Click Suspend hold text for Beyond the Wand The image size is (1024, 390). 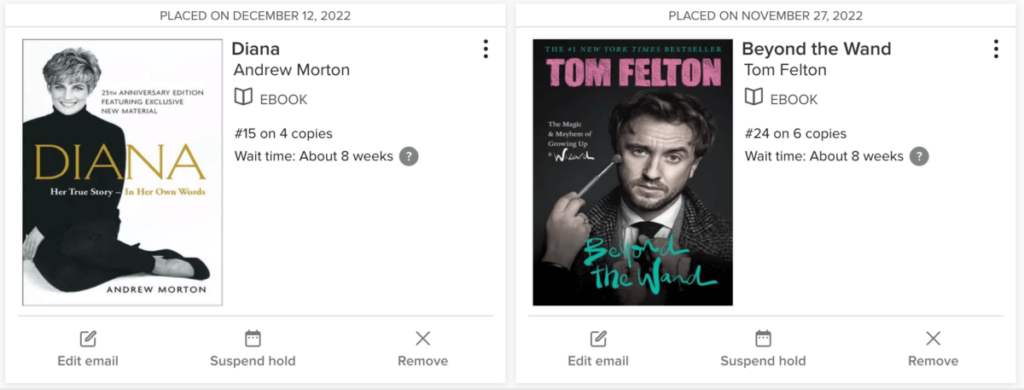tap(763, 361)
